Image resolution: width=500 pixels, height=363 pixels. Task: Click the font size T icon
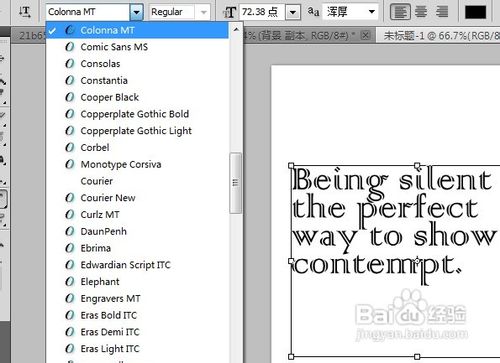point(230,13)
